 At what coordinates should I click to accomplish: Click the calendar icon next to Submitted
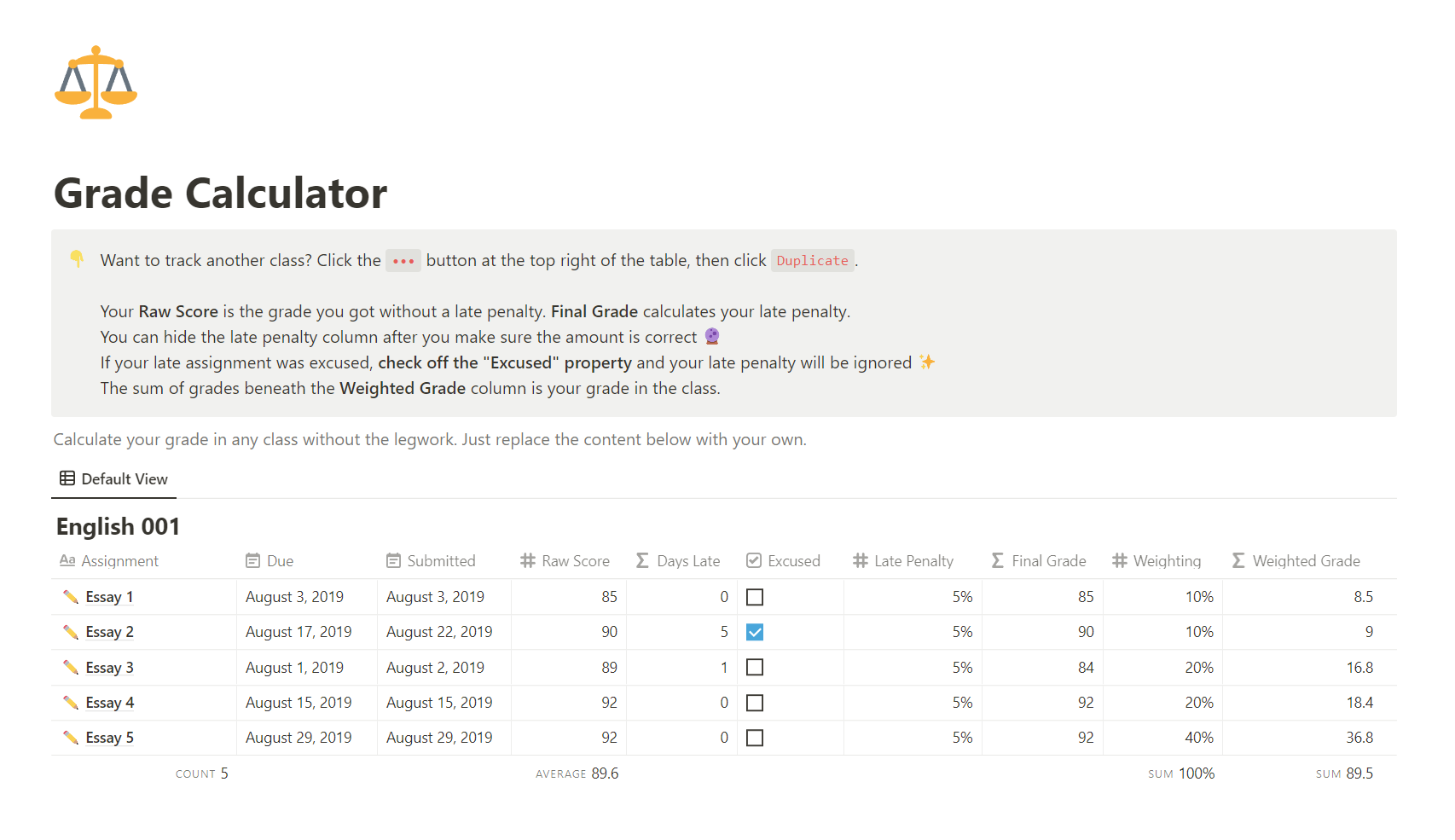pyautogui.click(x=393, y=560)
